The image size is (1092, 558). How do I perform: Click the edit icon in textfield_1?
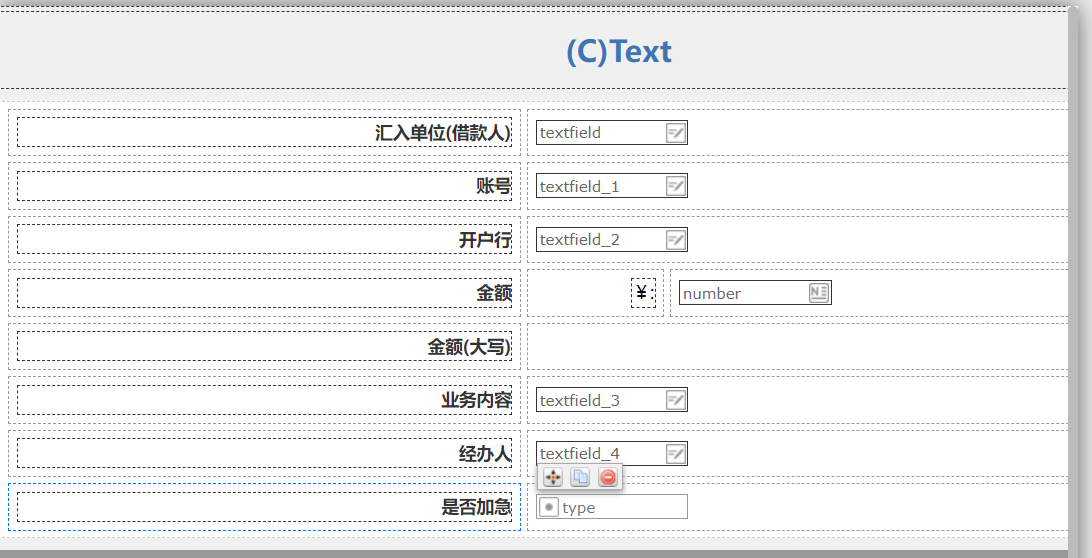pyautogui.click(x=676, y=186)
